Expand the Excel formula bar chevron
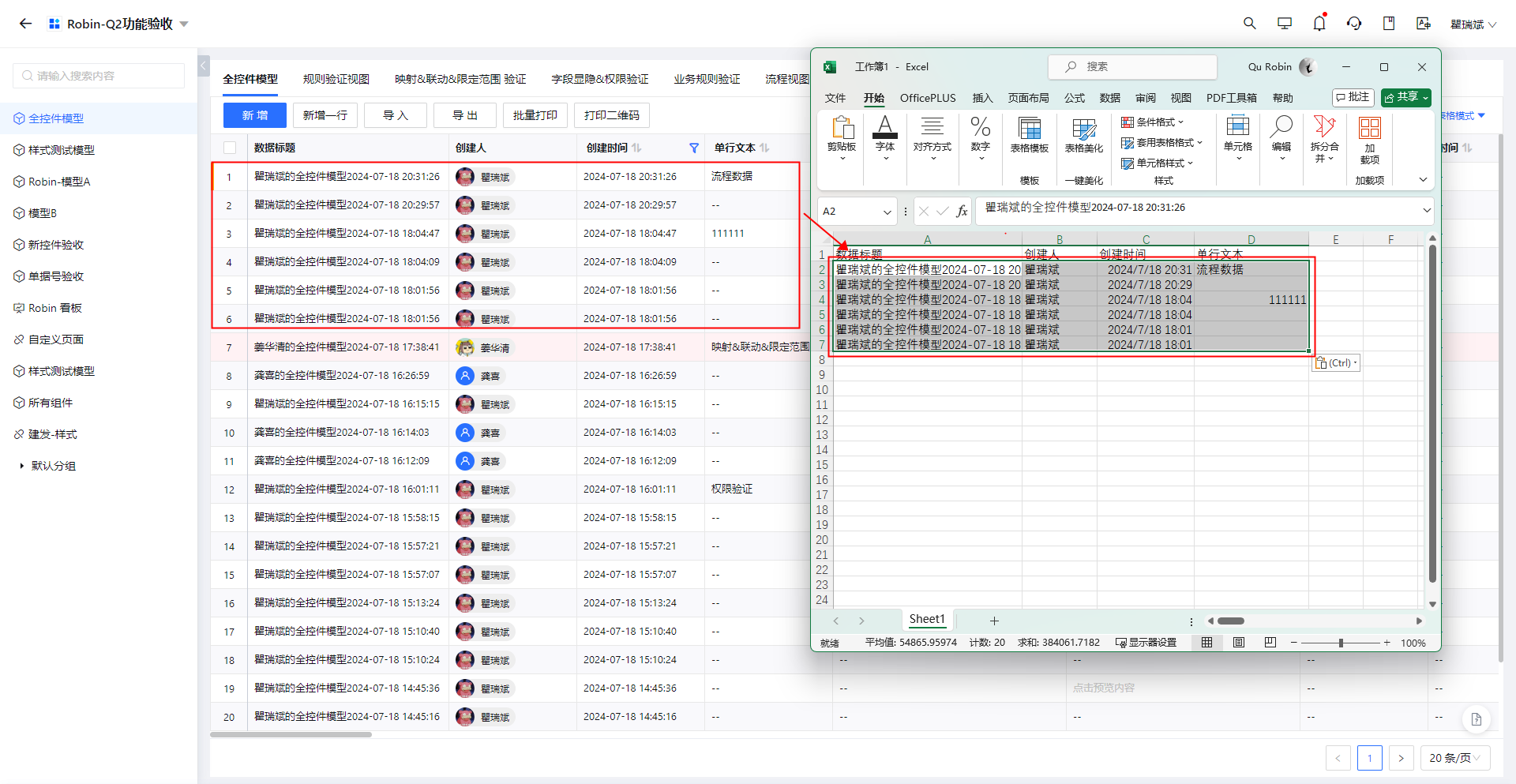 pos(1427,210)
